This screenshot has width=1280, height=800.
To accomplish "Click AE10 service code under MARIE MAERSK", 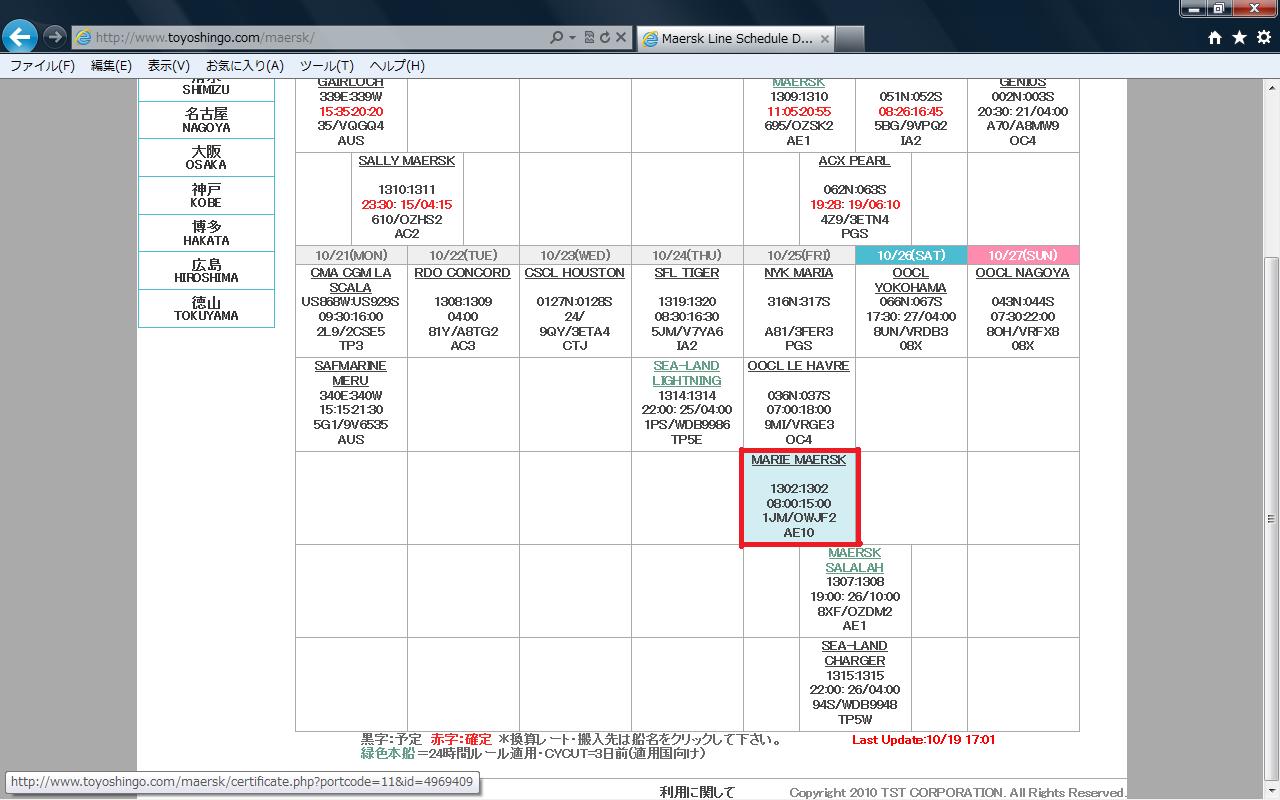I will [x=799, y=533].
